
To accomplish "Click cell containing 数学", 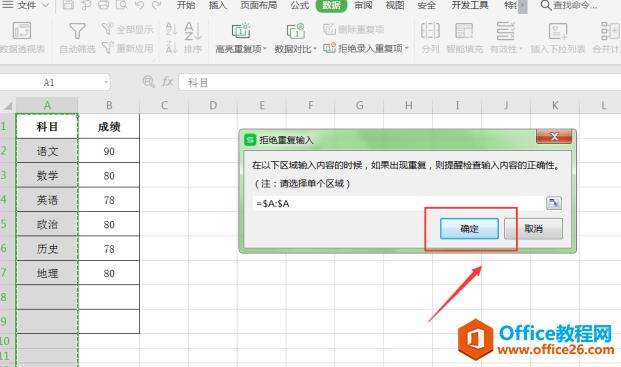I will click(x=47, y=175).
